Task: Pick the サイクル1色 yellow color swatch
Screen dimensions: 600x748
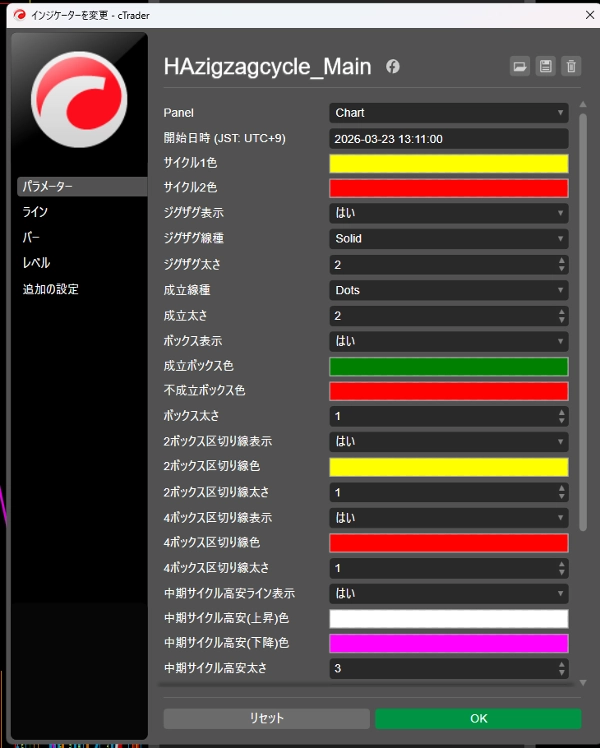Action: click(449, 164)
